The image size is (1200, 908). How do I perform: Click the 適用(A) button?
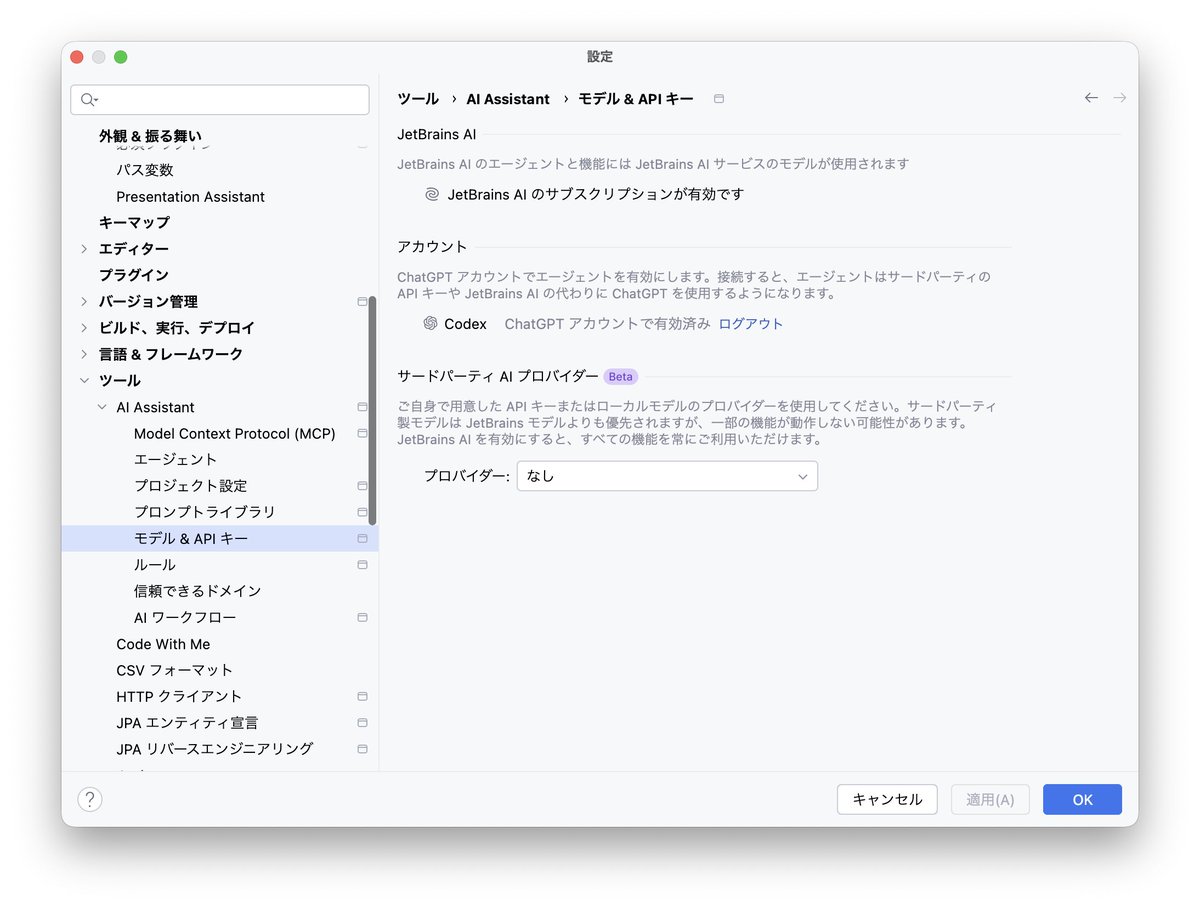point(990,800)
